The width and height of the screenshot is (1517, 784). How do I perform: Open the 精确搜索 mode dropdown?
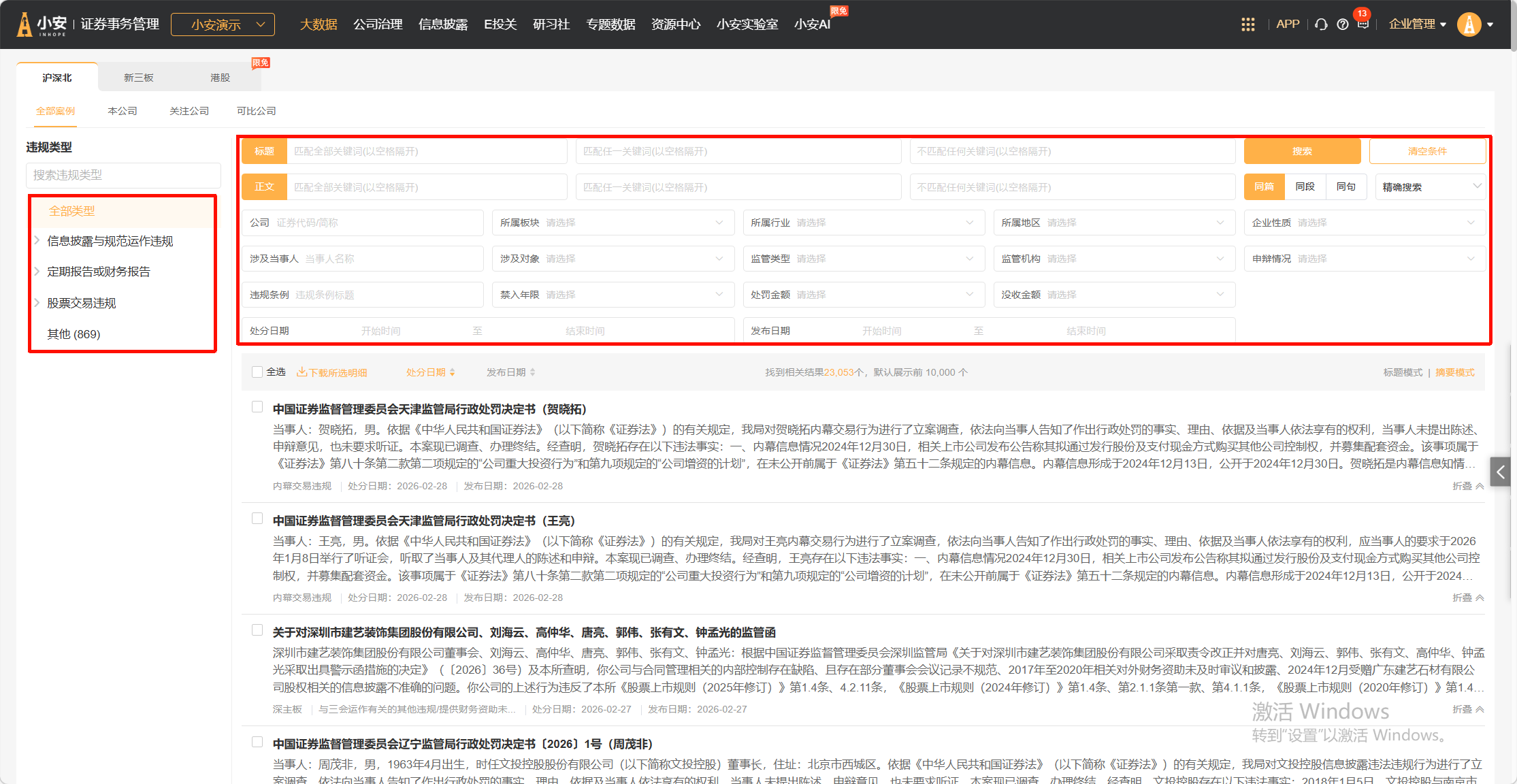click(1429, 187)
